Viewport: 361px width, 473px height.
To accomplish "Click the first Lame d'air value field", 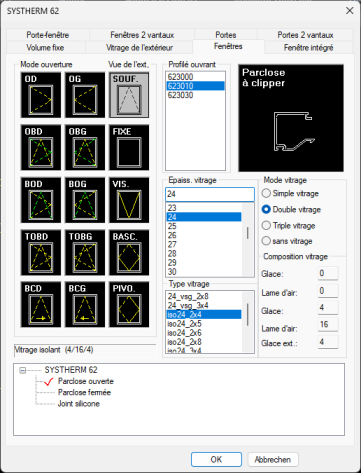I will pos(328,291).
